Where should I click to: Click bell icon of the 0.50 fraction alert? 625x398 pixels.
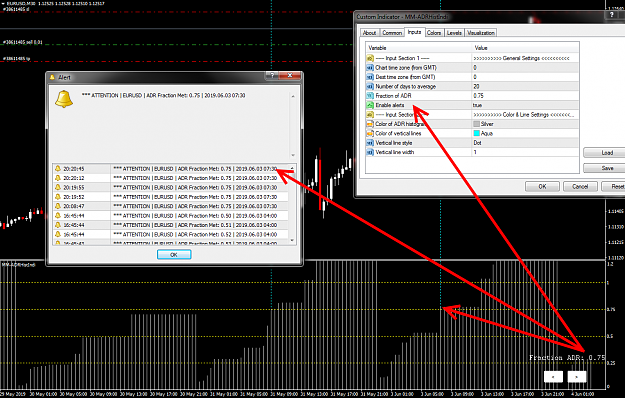(x=58, y=216)
